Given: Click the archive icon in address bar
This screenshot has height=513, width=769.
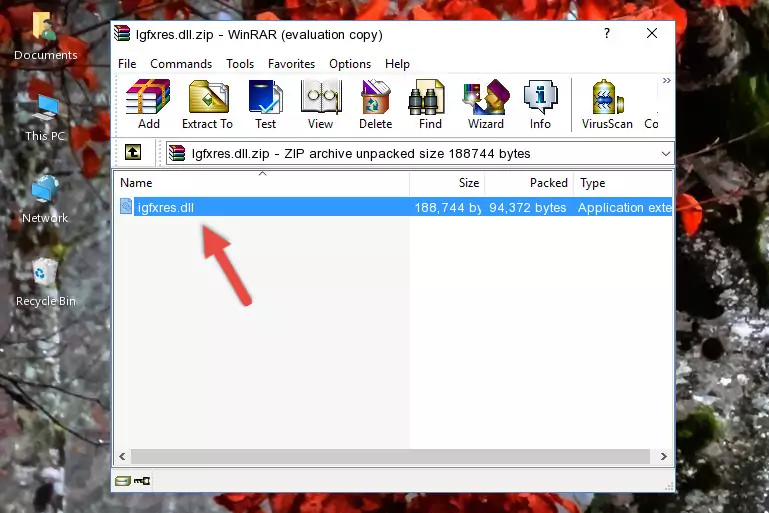Looking at the screenshot, I should pos(177,154).
